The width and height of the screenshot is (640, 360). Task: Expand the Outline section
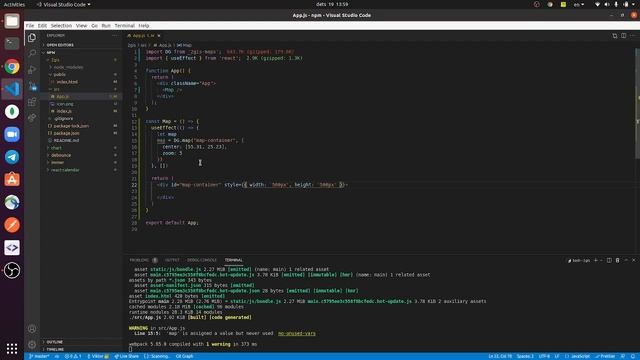(x=54, y=342)
